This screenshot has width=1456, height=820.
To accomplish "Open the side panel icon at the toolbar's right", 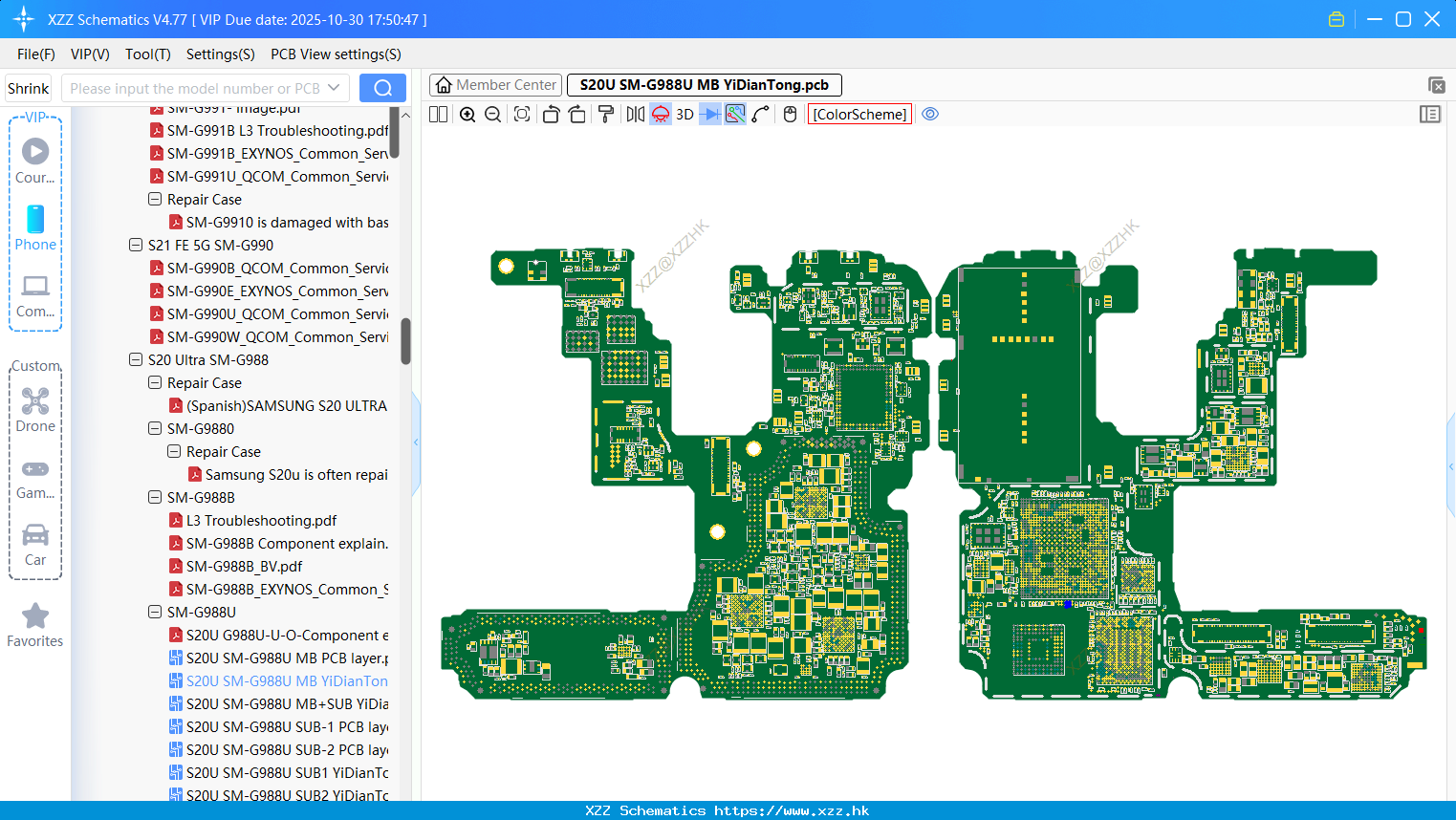I will click(1430, 114).
